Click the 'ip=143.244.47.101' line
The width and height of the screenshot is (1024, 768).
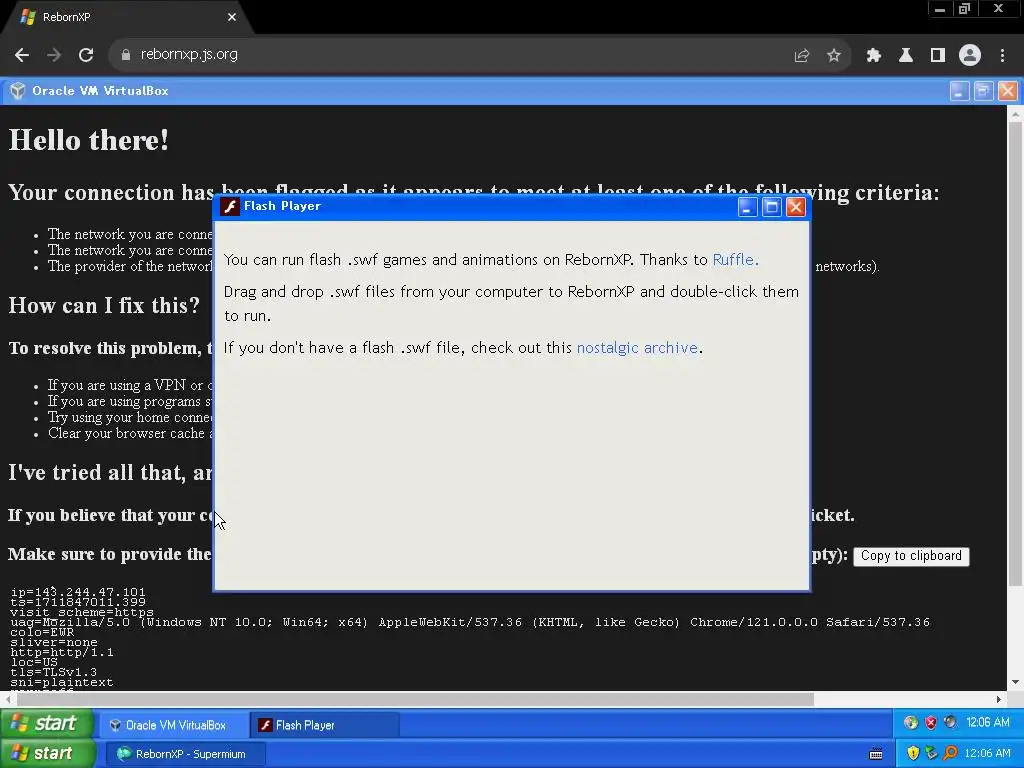click(x=78, y=592)
